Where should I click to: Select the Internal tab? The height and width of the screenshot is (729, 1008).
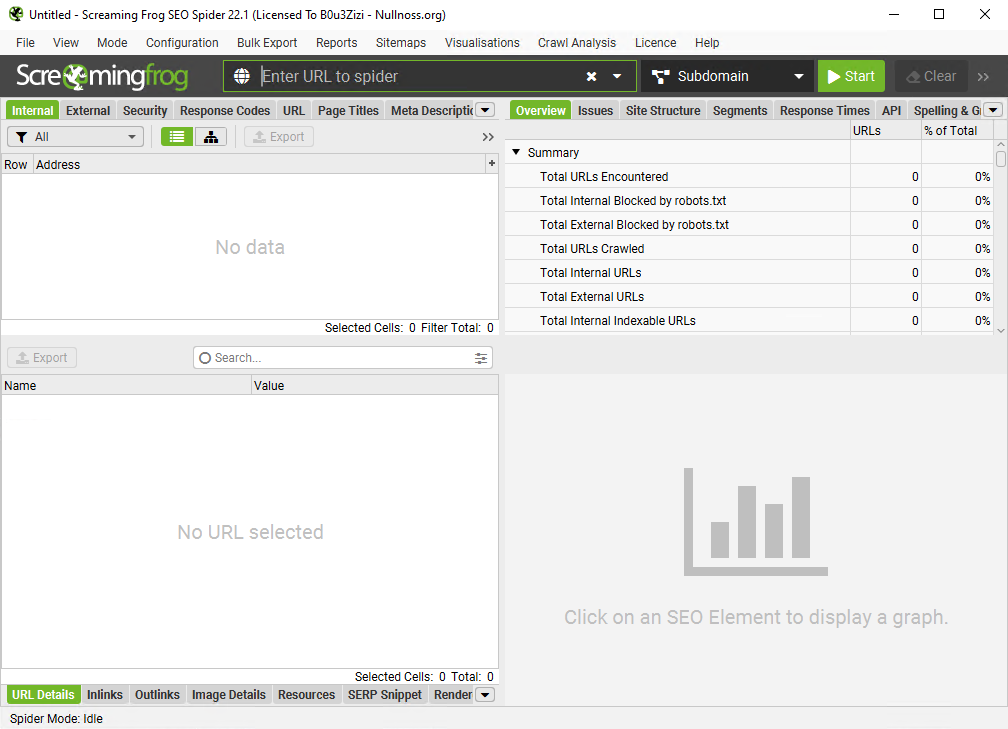click(x=32, y=110)
